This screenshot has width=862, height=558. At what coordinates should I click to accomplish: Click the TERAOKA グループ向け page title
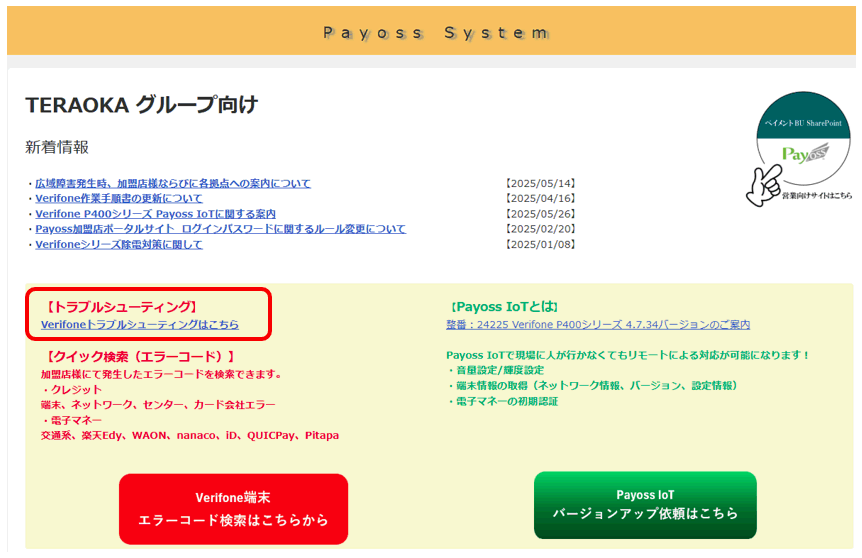[142, 104]
